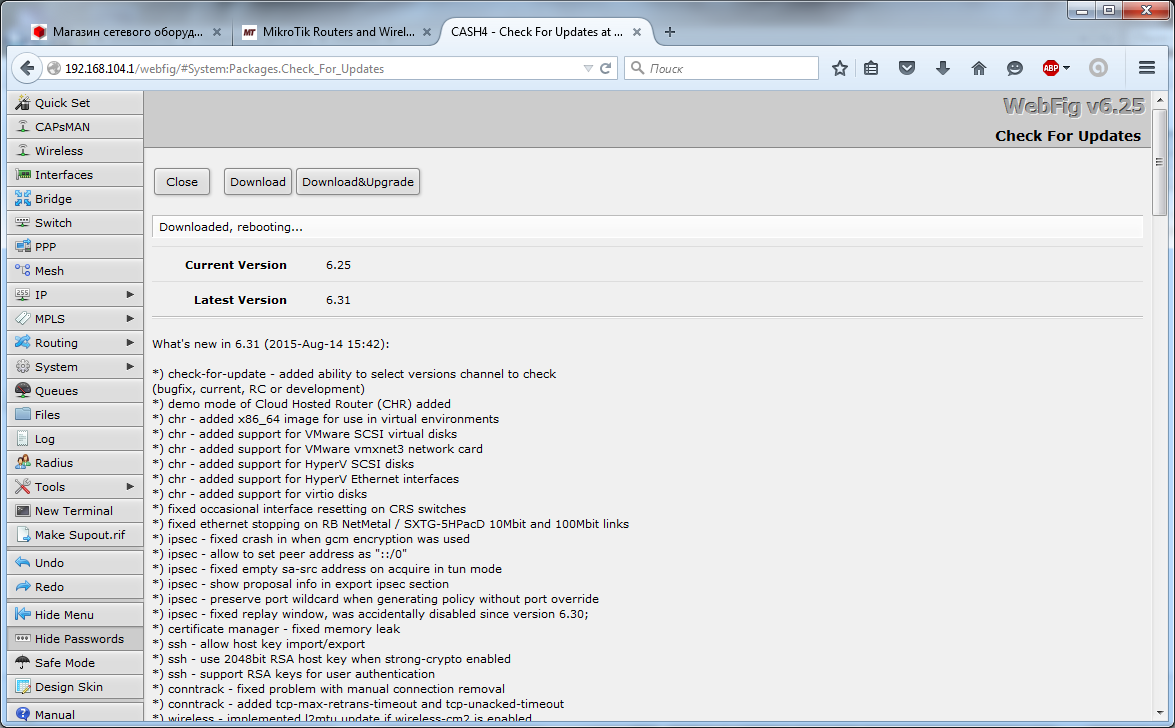Click the page vertical scrollbar
1175x728 pixels.
tap(1159, 400)
